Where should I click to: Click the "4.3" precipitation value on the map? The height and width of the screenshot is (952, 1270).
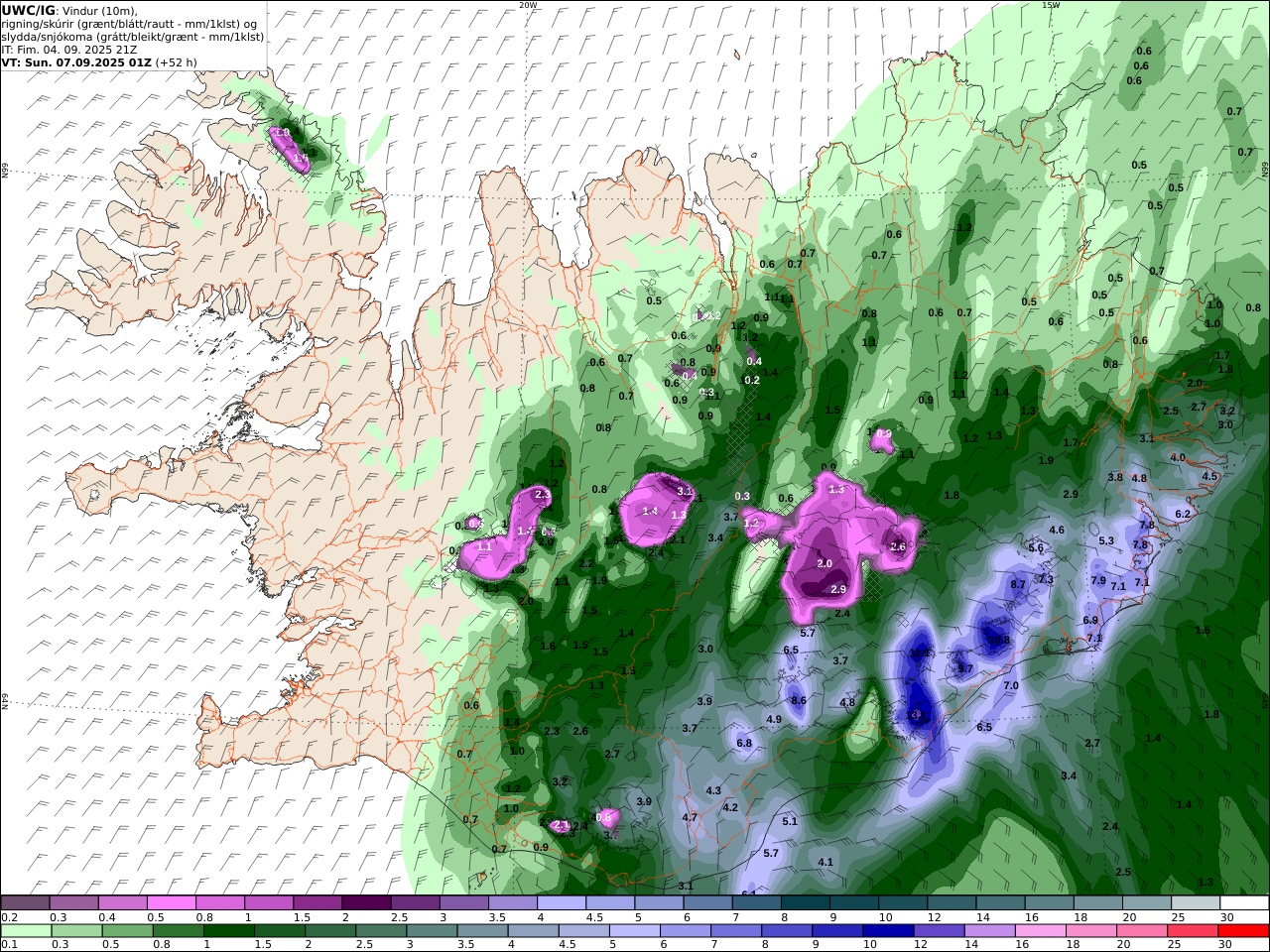point(713,790)
